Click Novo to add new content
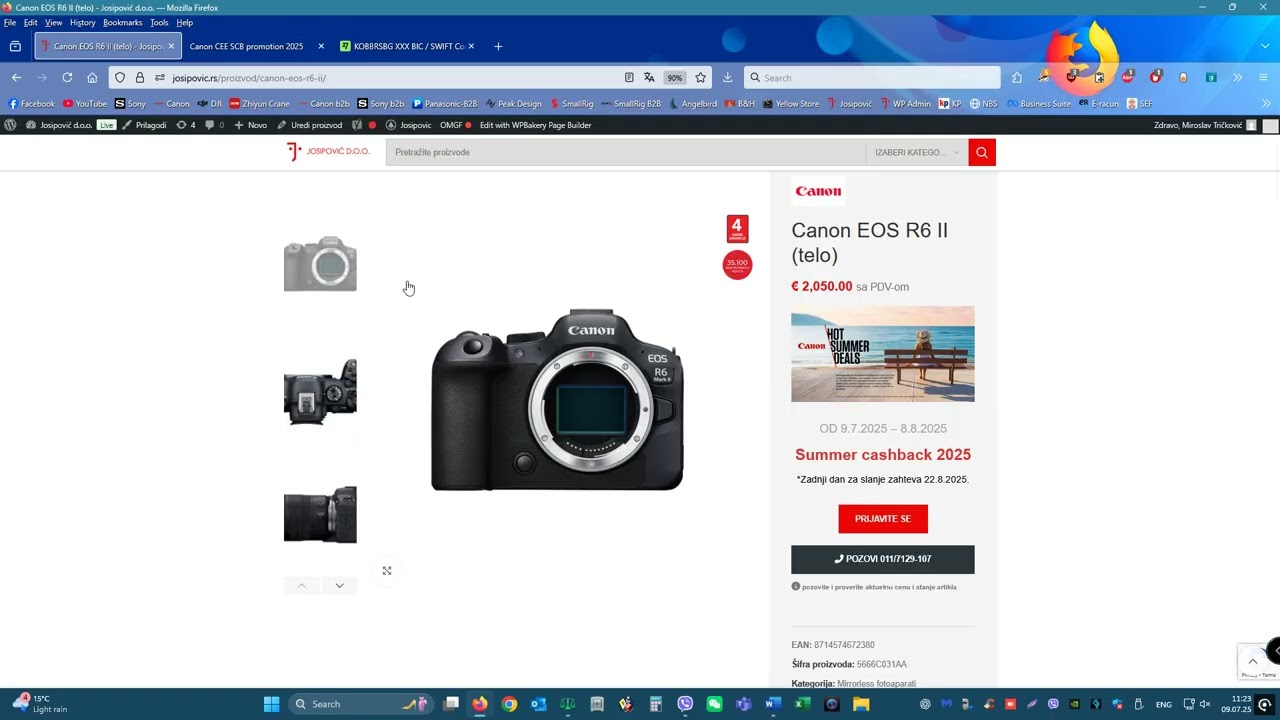The image size is (1280, 720). [251, 125]
